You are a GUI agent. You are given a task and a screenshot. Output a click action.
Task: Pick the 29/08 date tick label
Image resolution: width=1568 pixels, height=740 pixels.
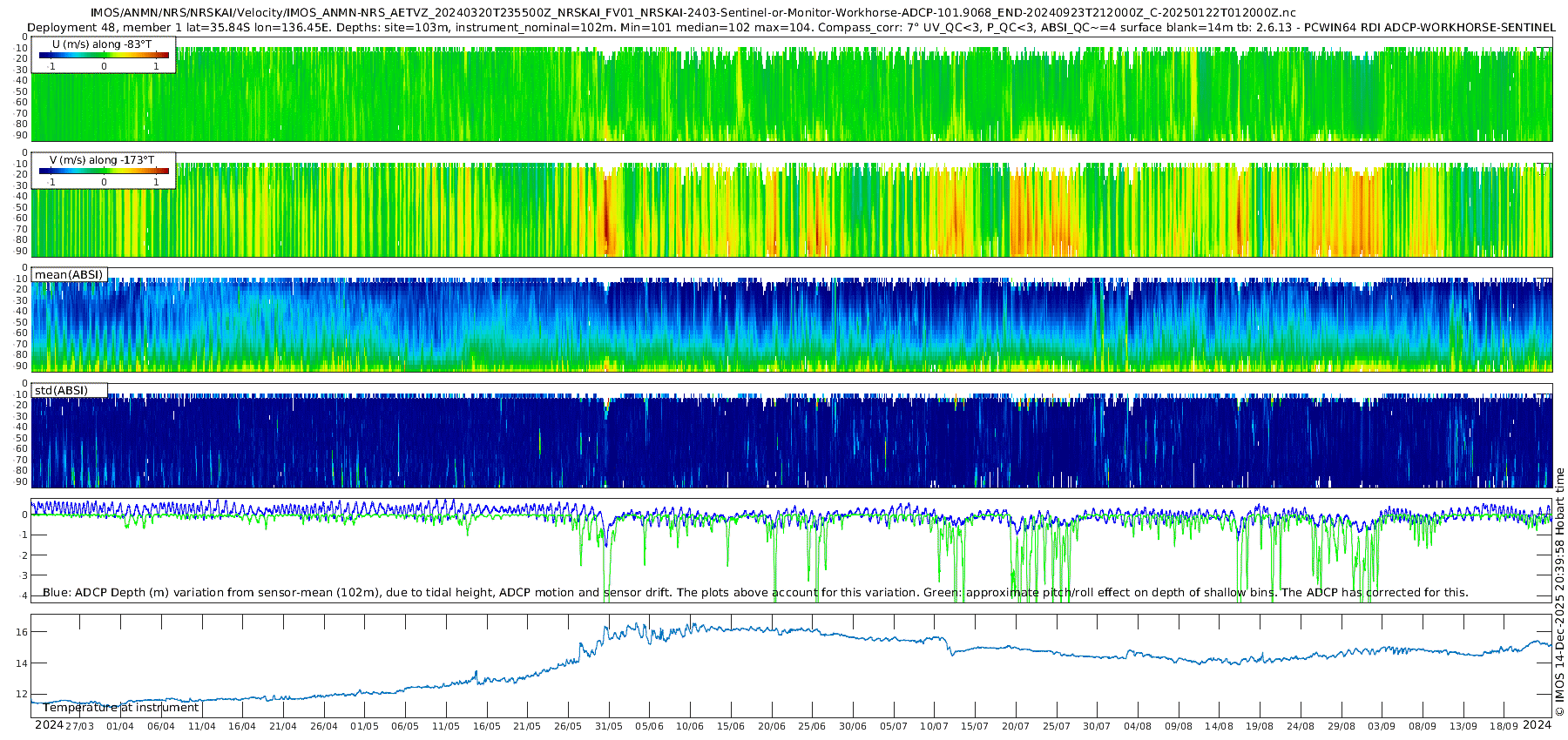(x=1342, y=726)
